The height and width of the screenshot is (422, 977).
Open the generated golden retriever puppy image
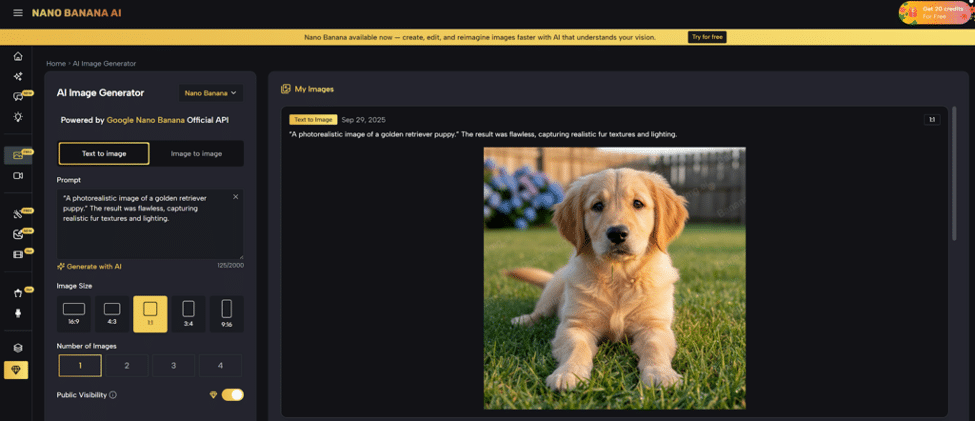point(614,278)
